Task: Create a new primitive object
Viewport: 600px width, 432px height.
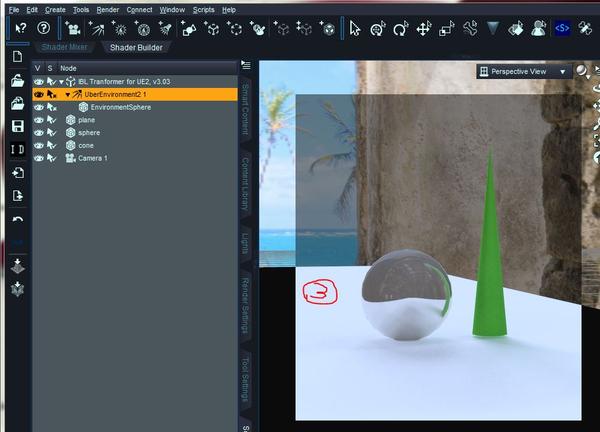Action: (x=189, y=28)
